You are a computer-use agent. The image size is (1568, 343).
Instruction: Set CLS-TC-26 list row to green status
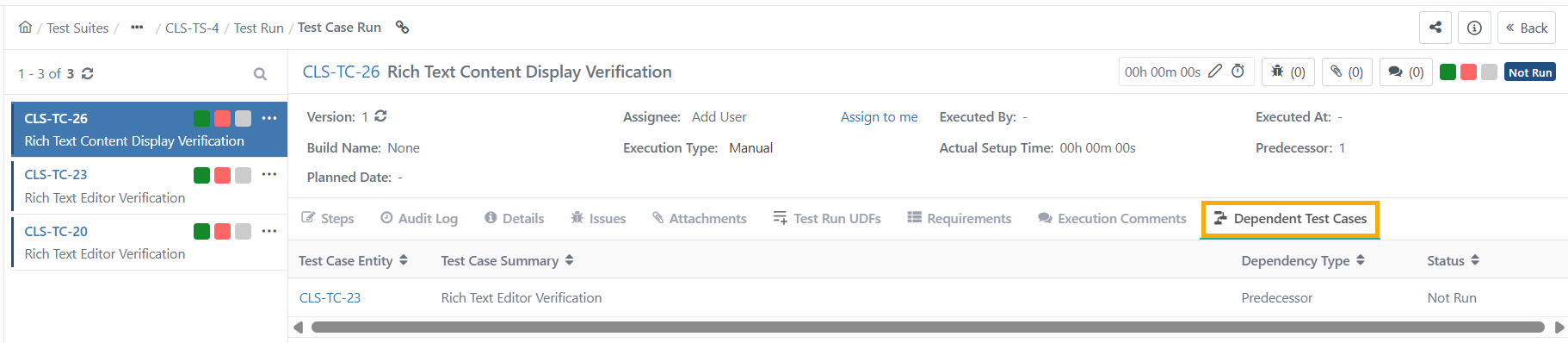tap(202, 118)
